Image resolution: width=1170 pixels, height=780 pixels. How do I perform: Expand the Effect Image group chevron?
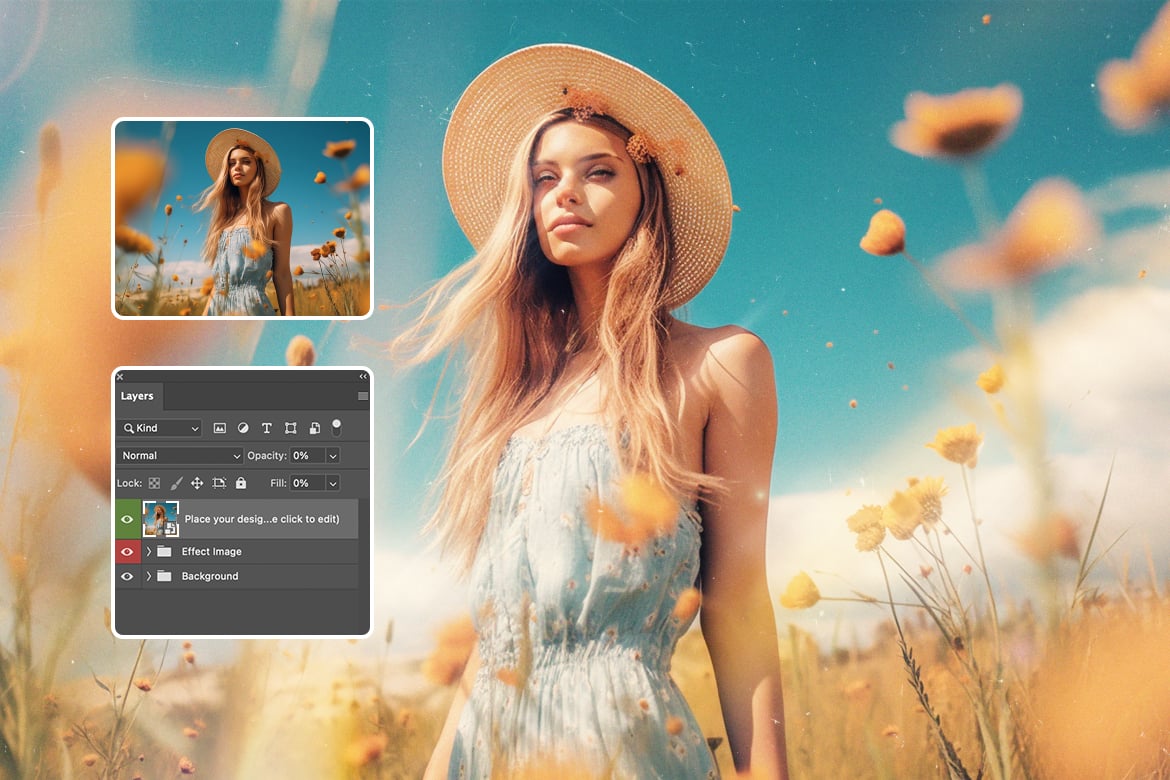click(148, 552)
